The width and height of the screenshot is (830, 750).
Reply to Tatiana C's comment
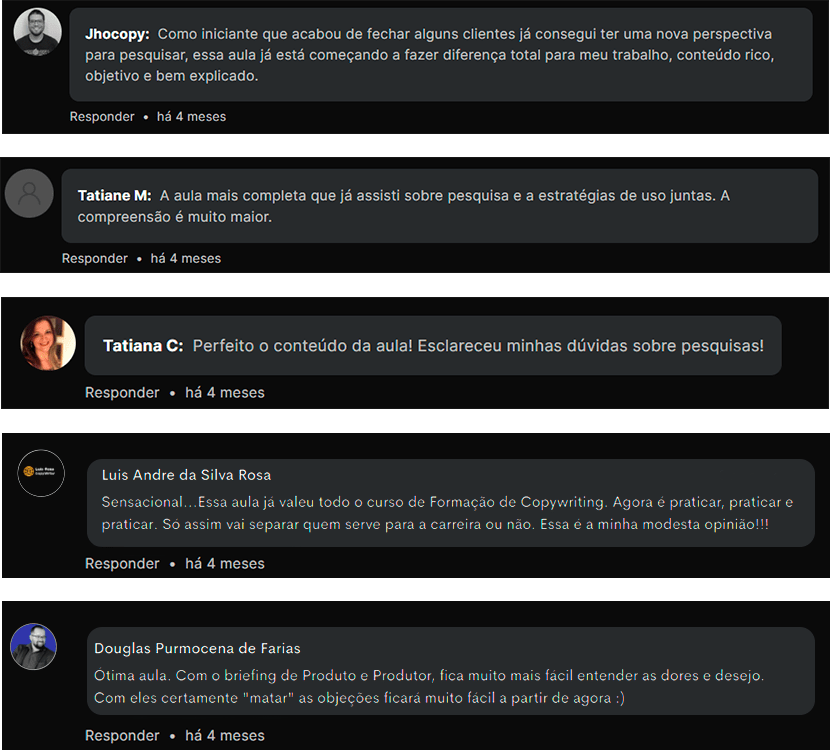[x=122, y=392]
